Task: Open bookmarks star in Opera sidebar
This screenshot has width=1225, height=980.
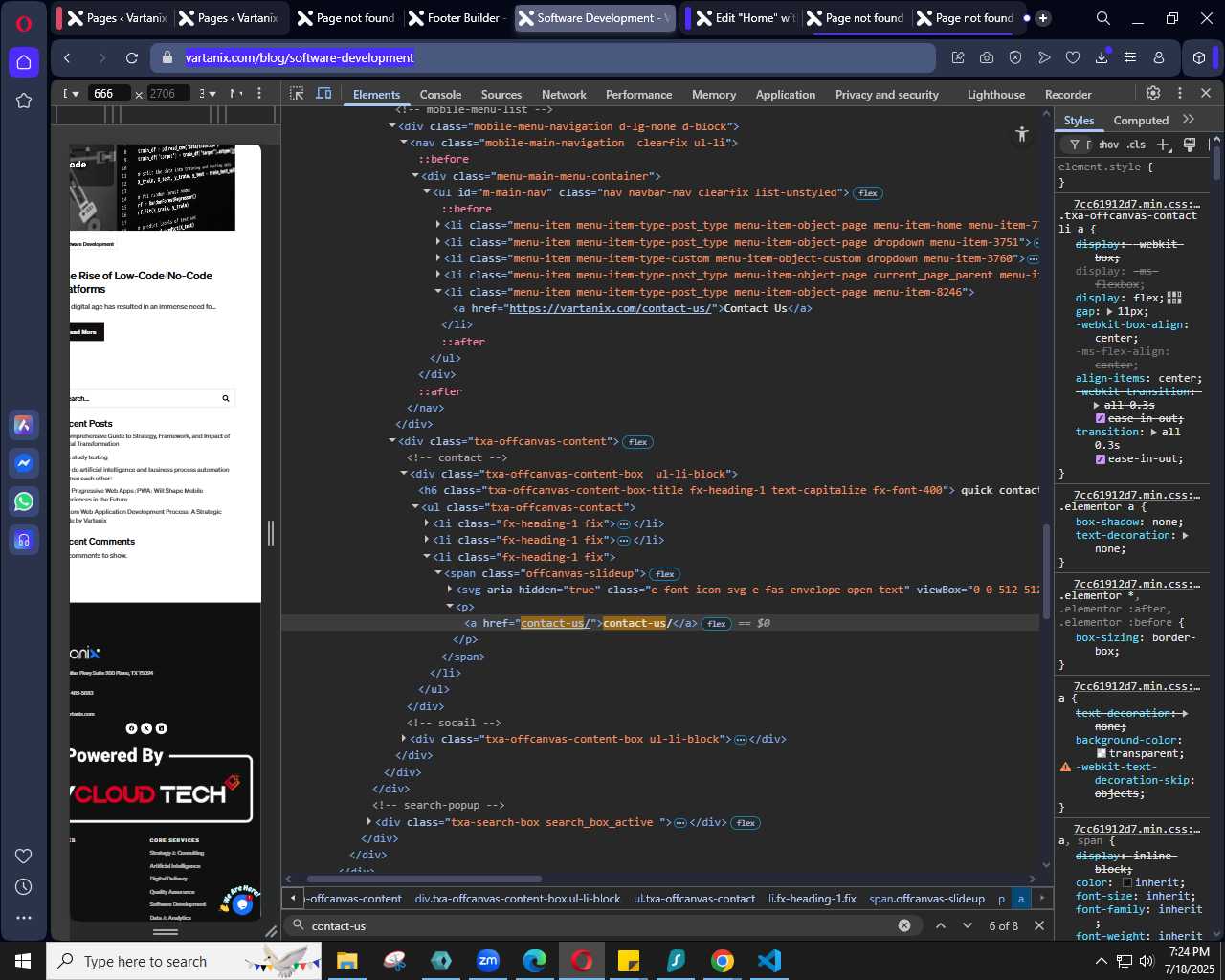Action: point(24,100)
